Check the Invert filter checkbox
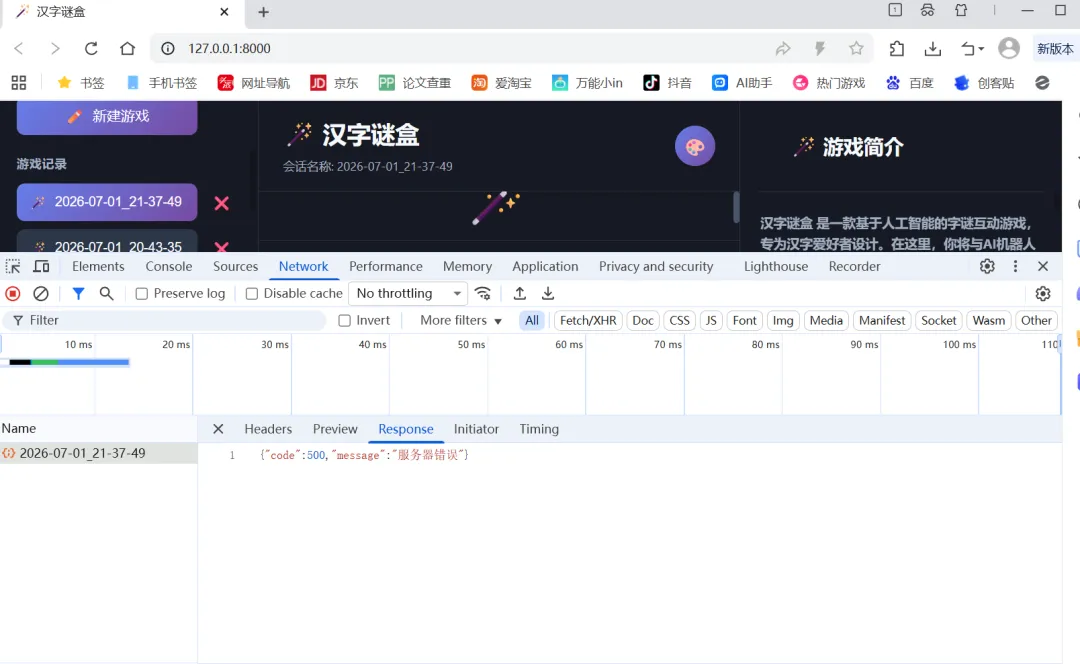The height and width of the screenshot is (664, 1080). (x=344, y=320)
